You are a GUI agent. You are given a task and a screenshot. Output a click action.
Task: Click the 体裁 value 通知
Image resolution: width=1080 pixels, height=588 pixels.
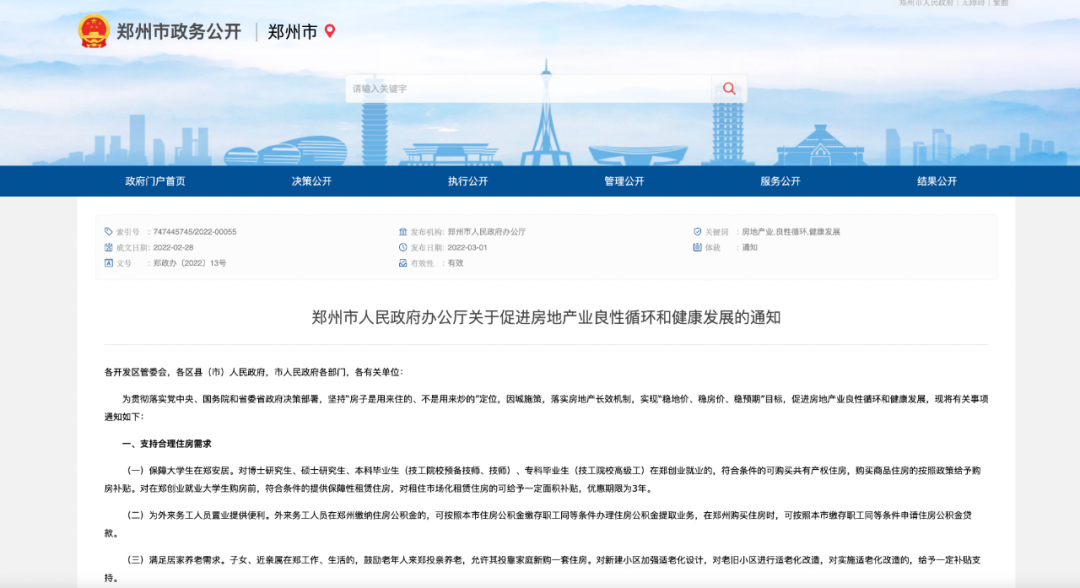749,248
